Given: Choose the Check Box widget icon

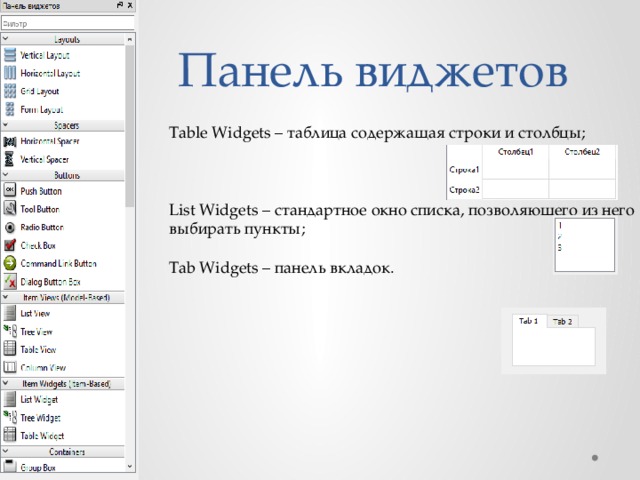Looking at the screenshot, I should (10, 245).
